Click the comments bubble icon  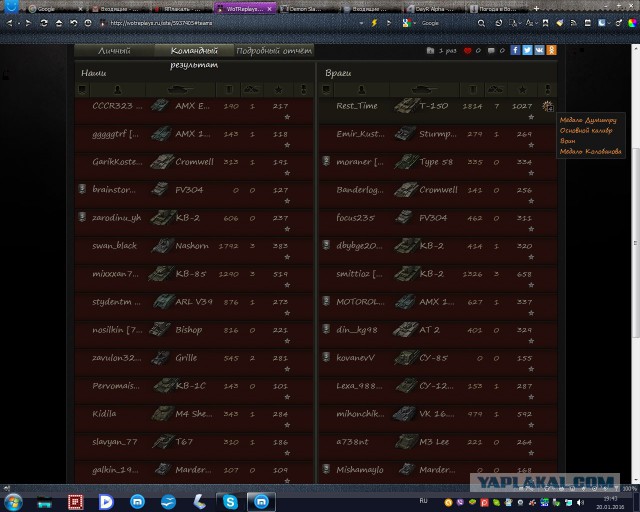(x=491, y=51)
